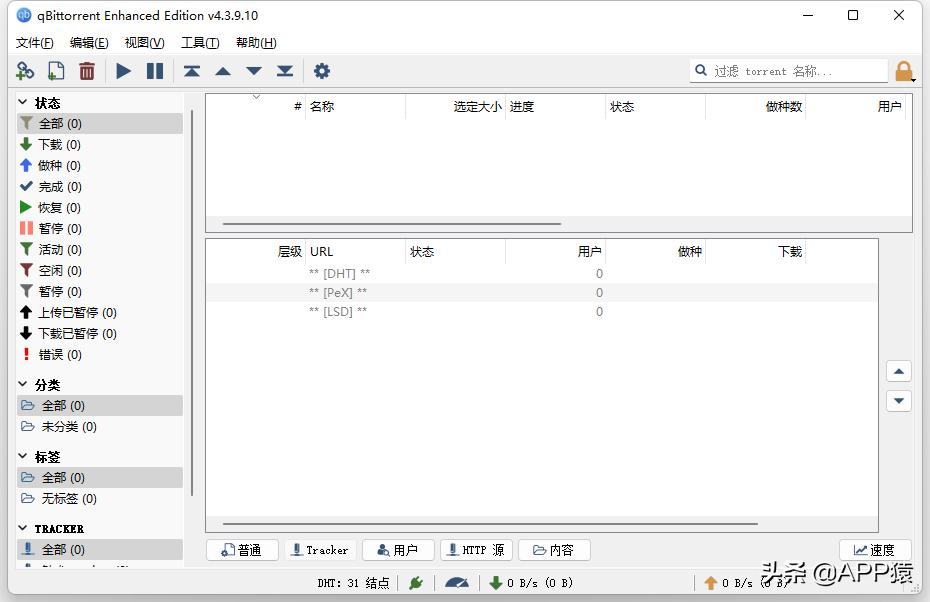Select the 恢复 (0) status filter
930x602 pixels.
100,208
